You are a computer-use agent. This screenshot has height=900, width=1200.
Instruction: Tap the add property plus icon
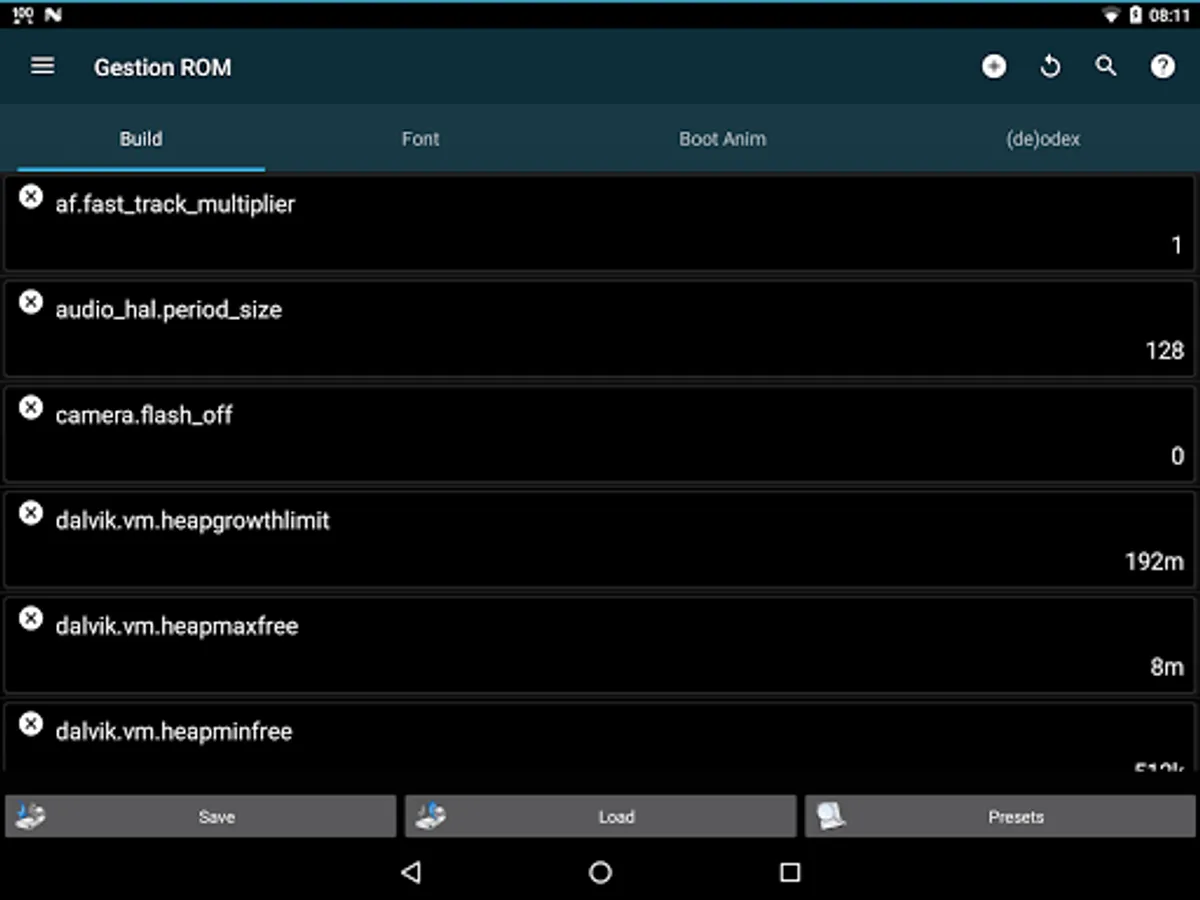(994, 66)
